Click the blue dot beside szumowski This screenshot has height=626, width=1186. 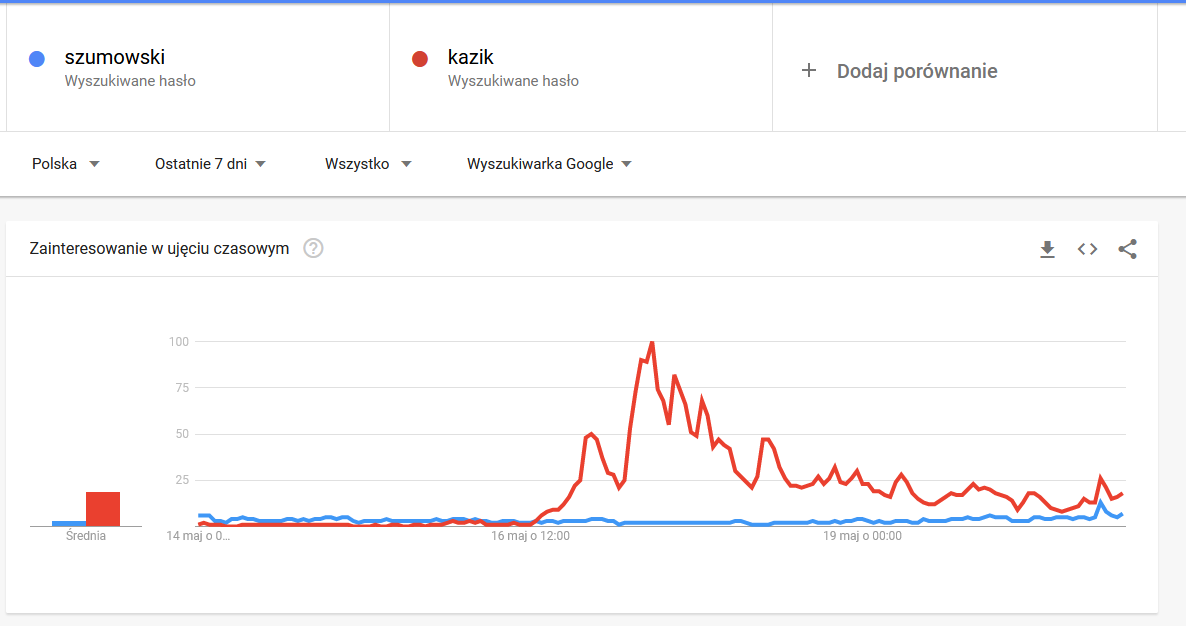tap(36, 59)
